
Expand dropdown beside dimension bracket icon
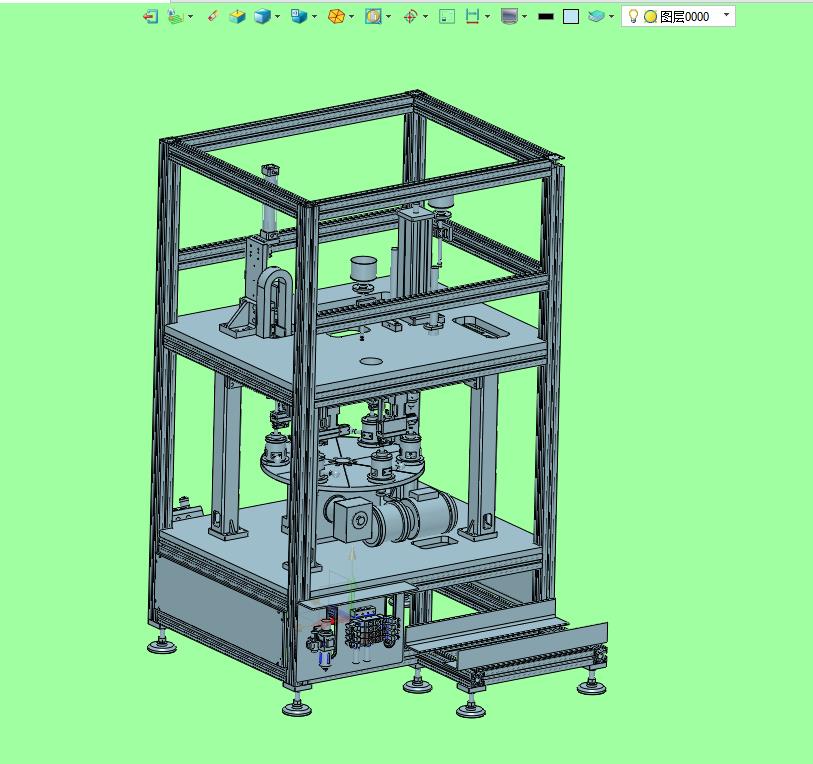(x=487, y=17)
